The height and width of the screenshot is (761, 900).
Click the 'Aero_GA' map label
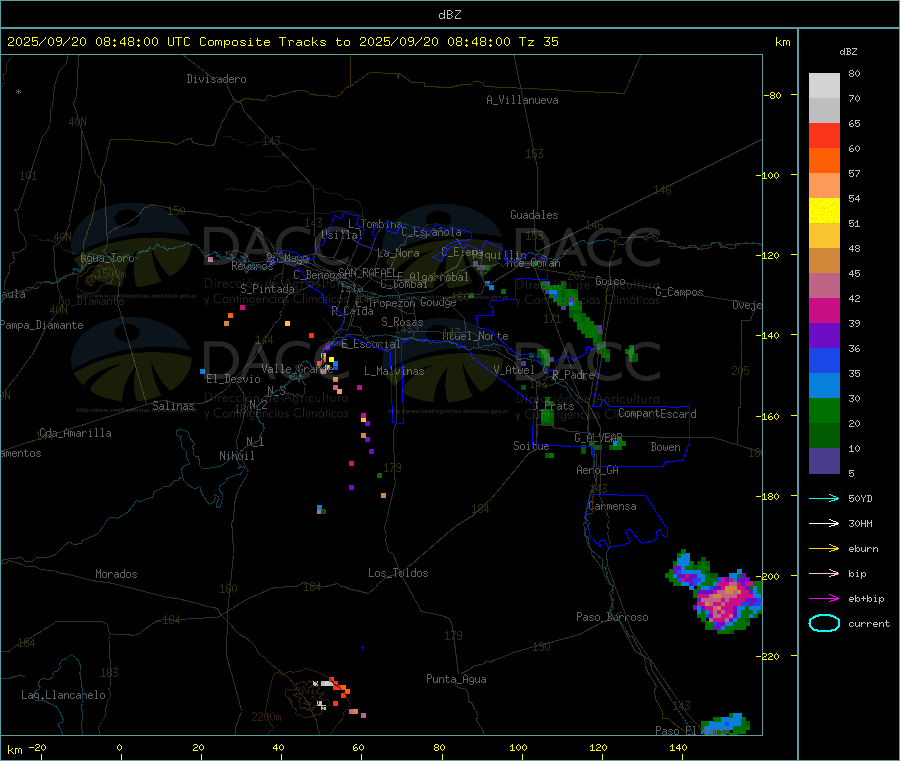(x=597, y=470)
